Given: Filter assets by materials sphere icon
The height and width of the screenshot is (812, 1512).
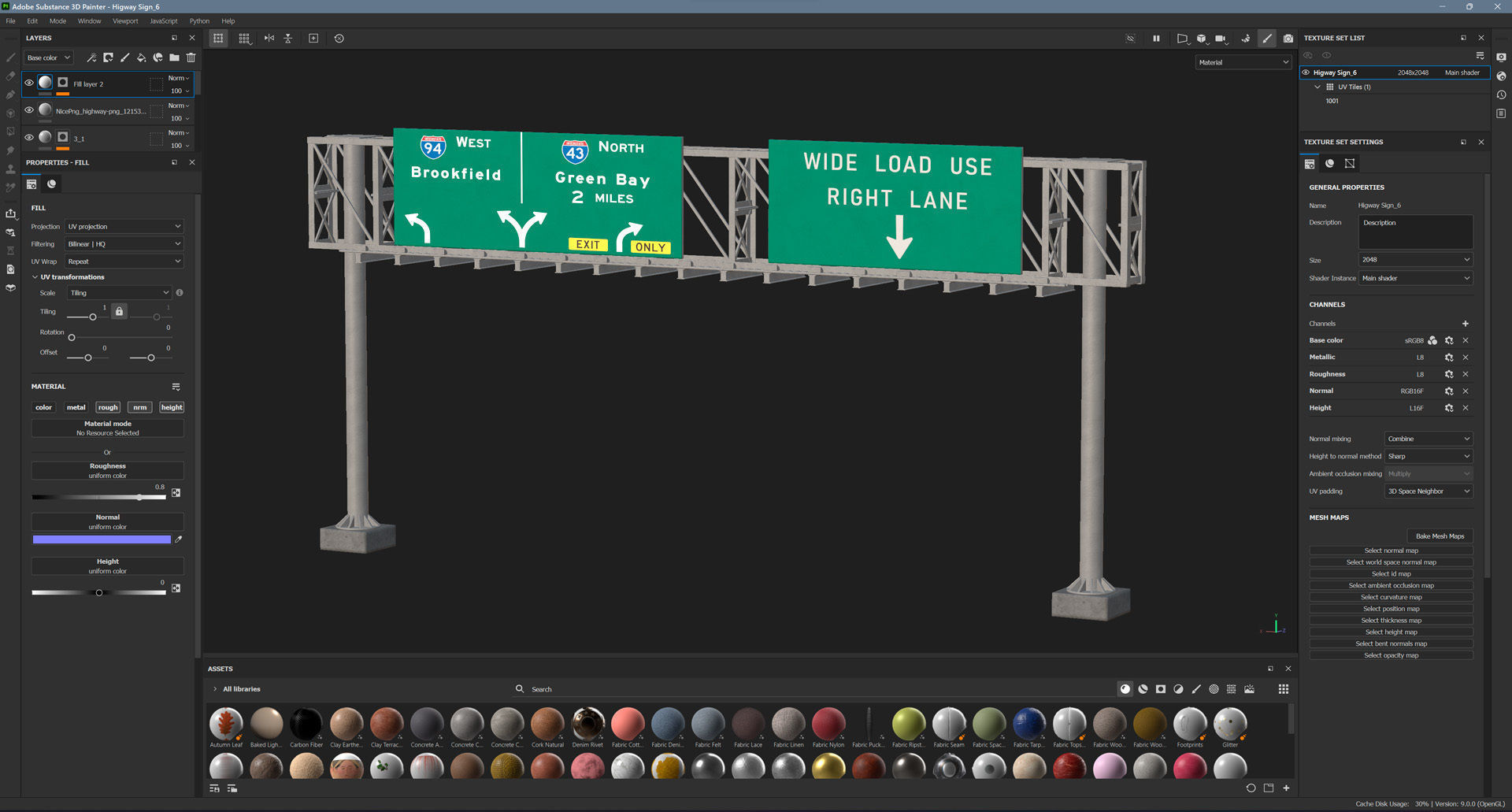Looking at the screenshot, I should (1125, 689).
